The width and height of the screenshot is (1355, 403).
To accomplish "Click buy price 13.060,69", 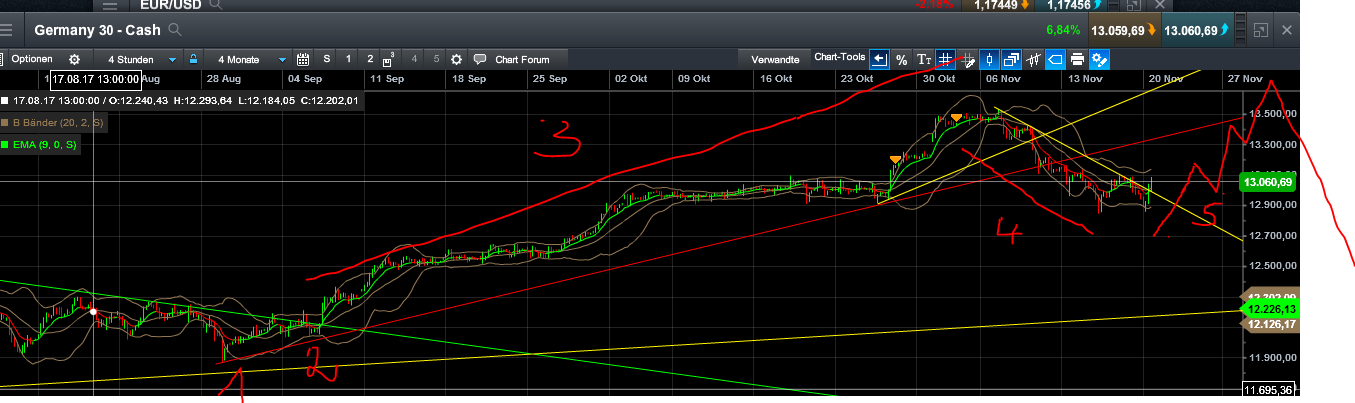I will [x=1196, y=30].
